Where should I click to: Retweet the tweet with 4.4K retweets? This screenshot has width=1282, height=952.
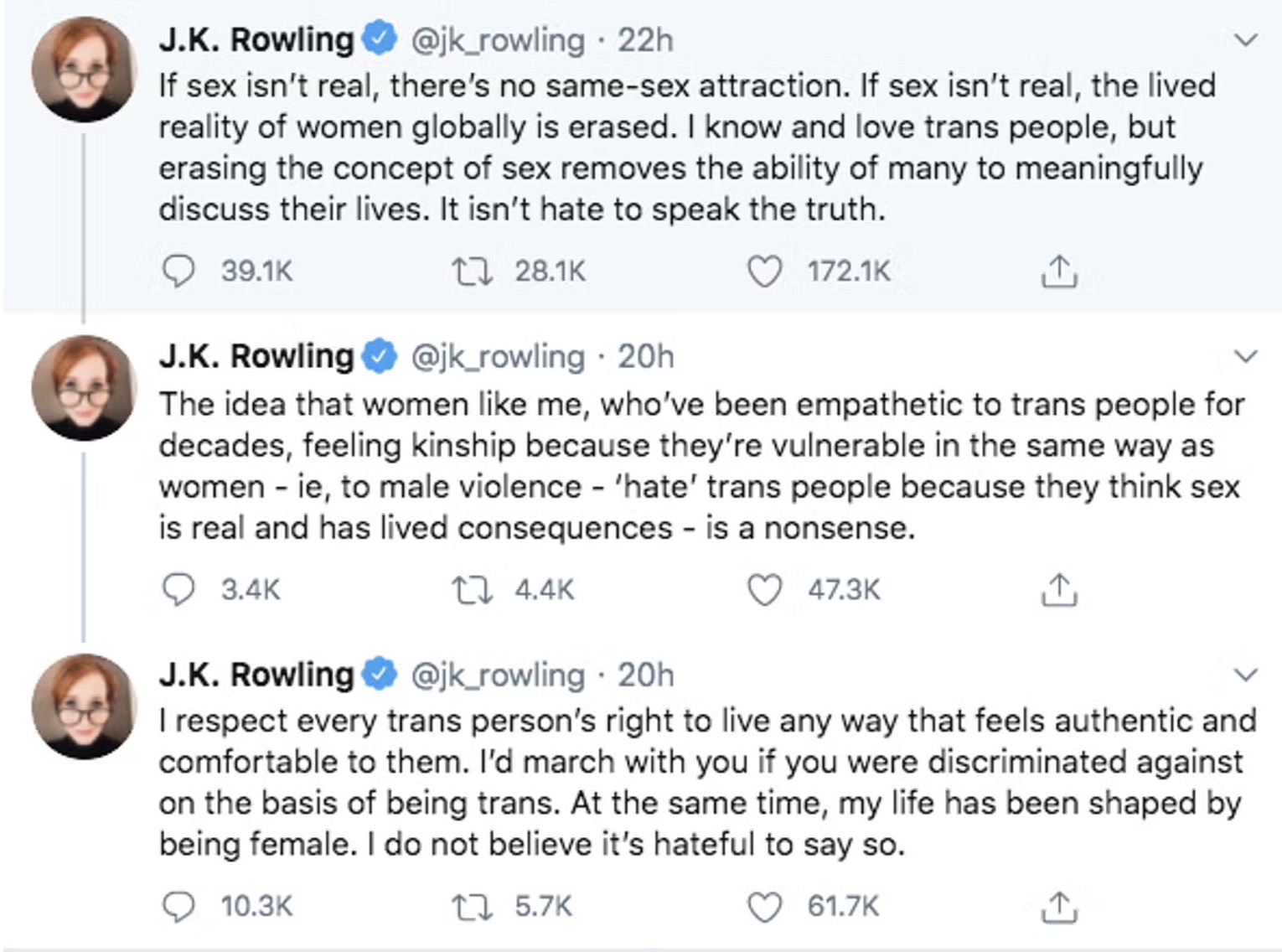point(473,590)
